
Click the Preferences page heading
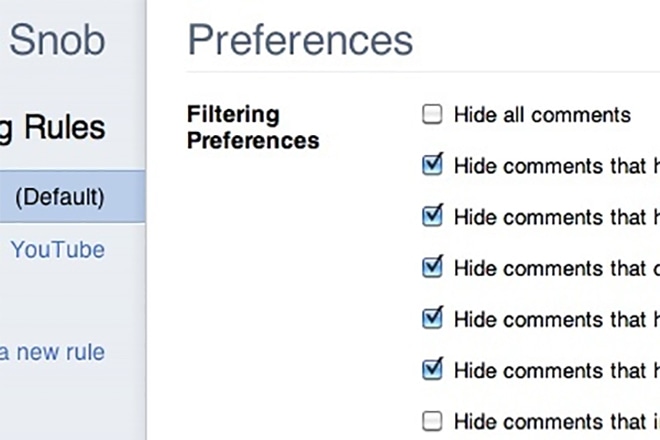(300, 41)
